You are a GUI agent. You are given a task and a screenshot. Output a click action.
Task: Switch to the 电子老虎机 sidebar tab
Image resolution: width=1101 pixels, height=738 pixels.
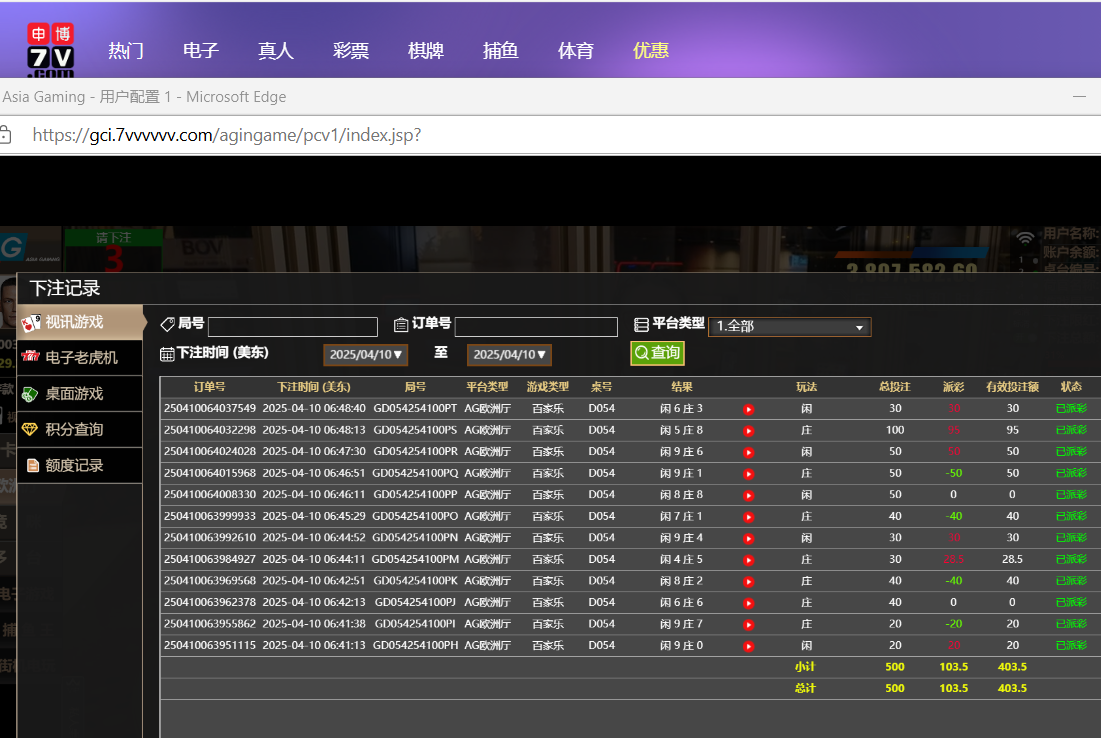pyautogui.click(x=79, y=357)
